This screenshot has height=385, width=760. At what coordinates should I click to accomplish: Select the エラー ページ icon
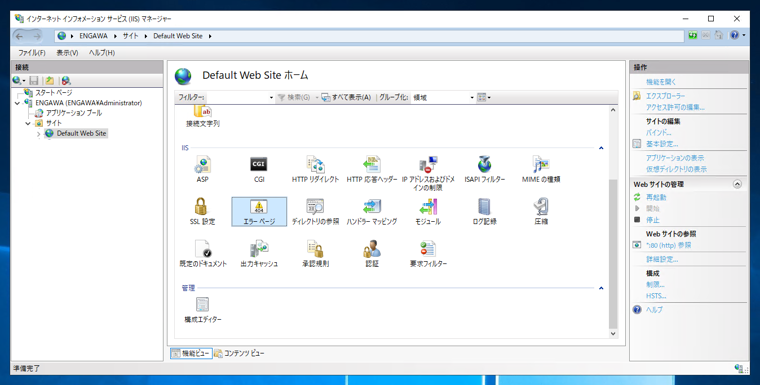(259, 211)
